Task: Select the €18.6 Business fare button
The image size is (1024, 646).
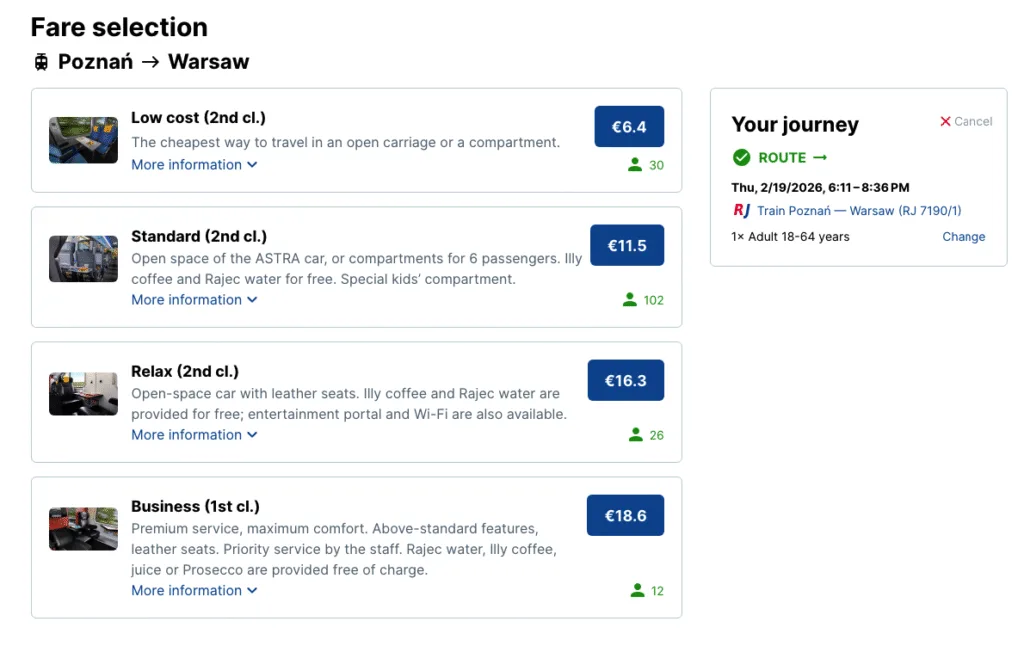Action: click(625, 516)
